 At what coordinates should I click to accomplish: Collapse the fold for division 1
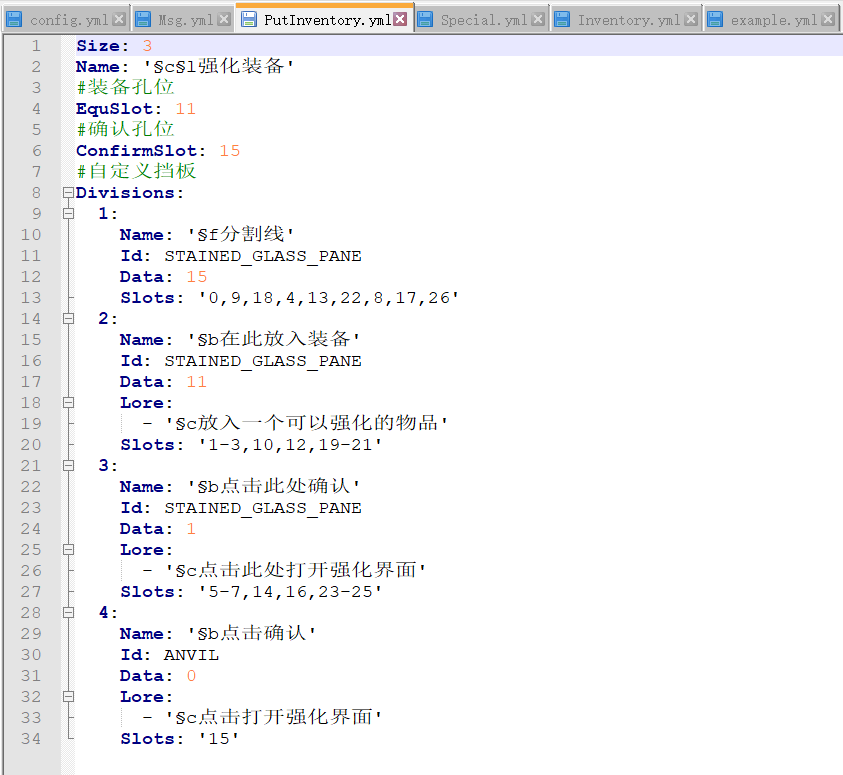coord(68,213)
